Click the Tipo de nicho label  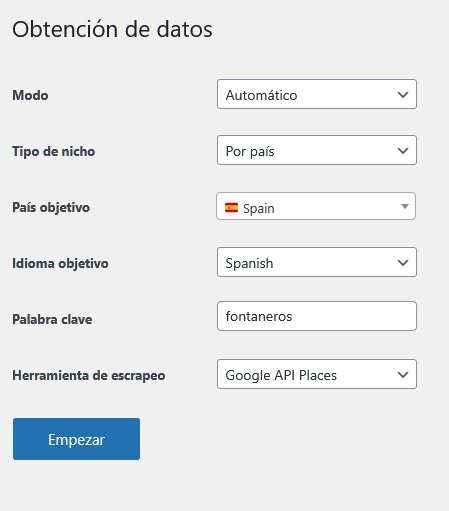[54, 151]
